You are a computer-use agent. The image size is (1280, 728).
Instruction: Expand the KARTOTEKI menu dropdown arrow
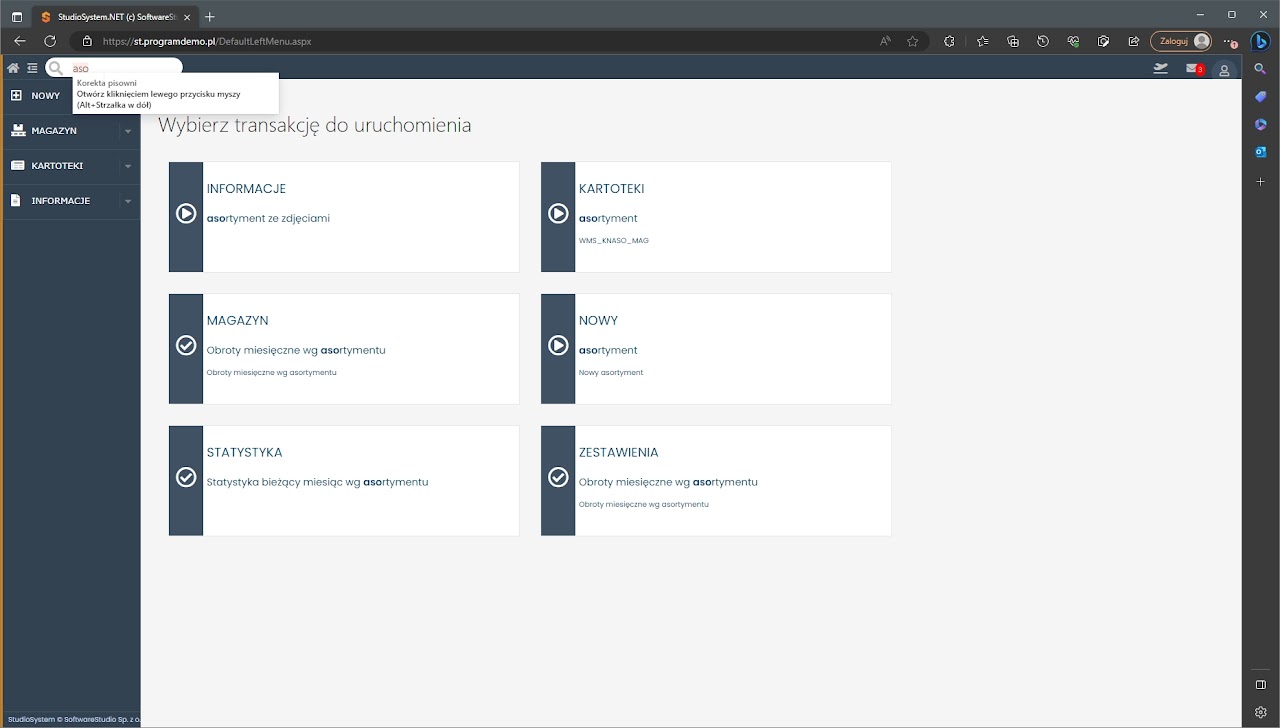click(128, 166)
